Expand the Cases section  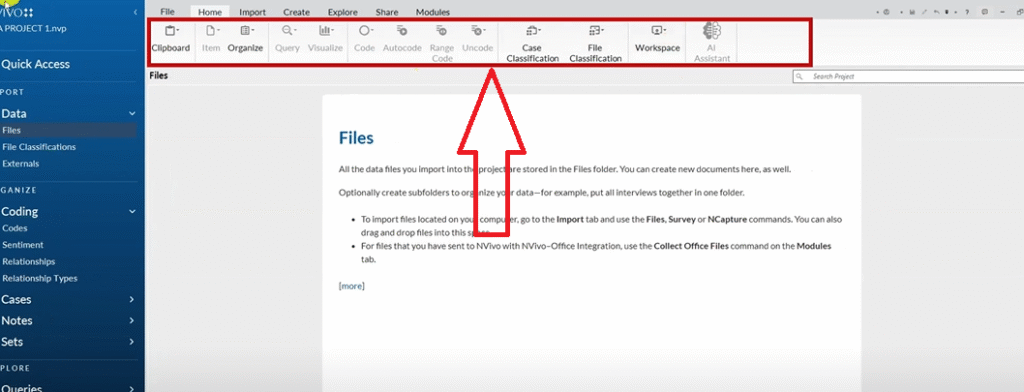(132, 300)
